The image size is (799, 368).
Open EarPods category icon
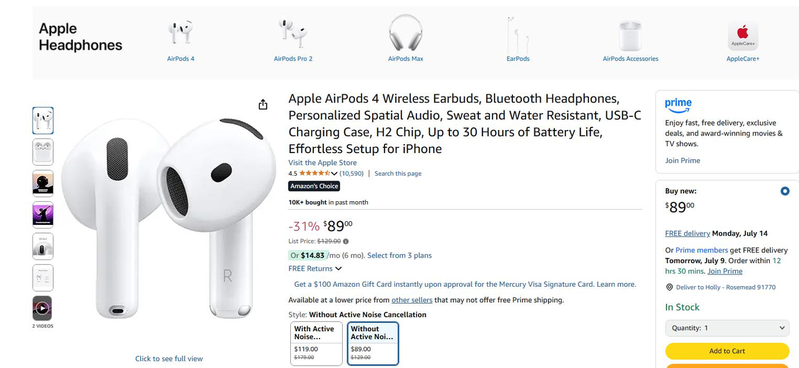click(x=518, y=33)
